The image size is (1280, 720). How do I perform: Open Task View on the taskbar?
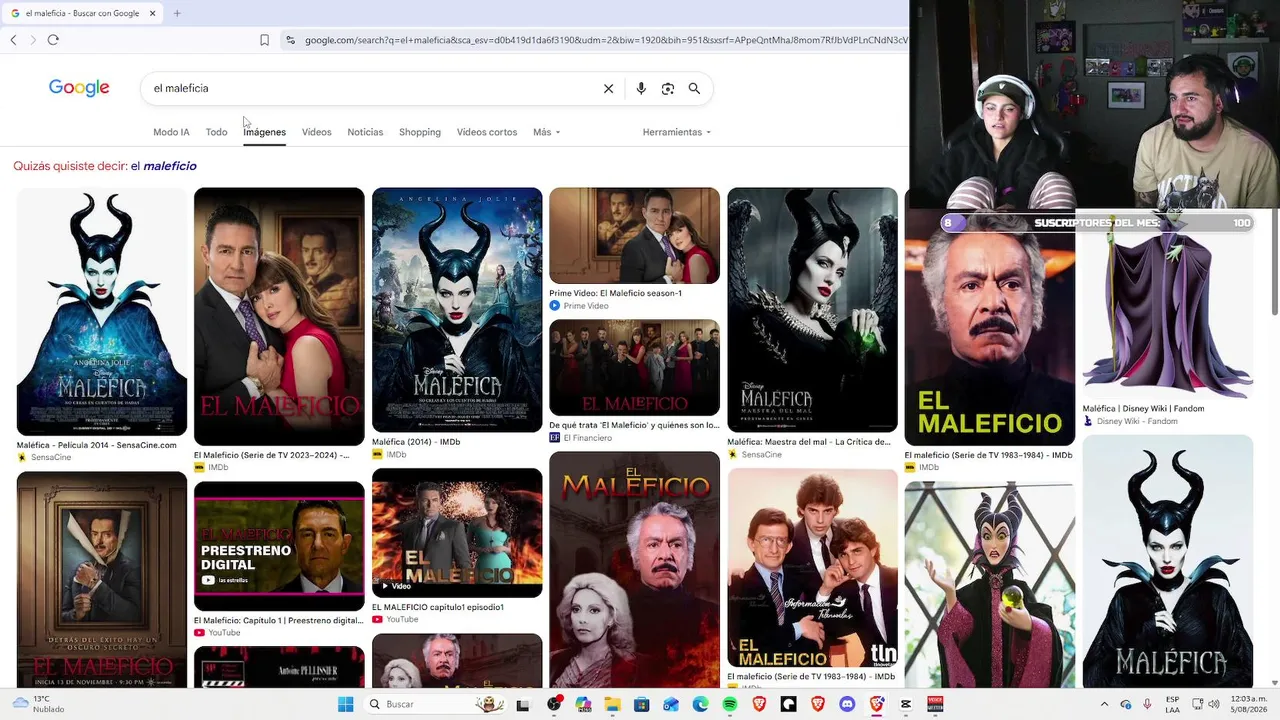[522, 704]
